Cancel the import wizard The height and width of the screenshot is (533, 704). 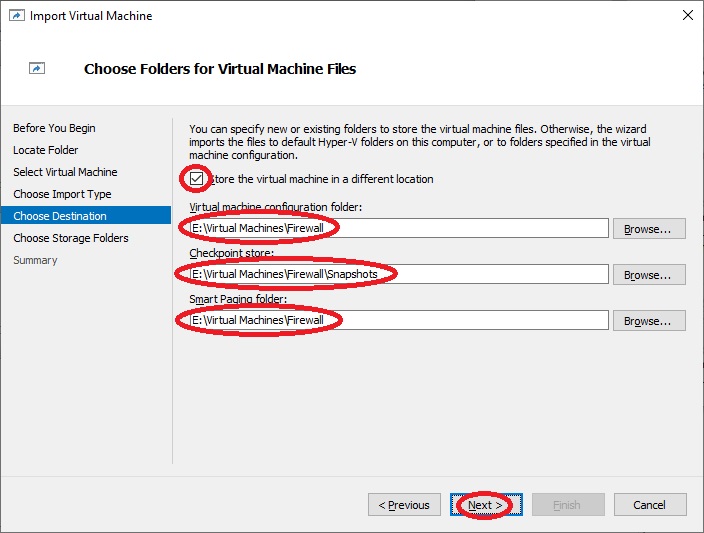tap(650, 505)
